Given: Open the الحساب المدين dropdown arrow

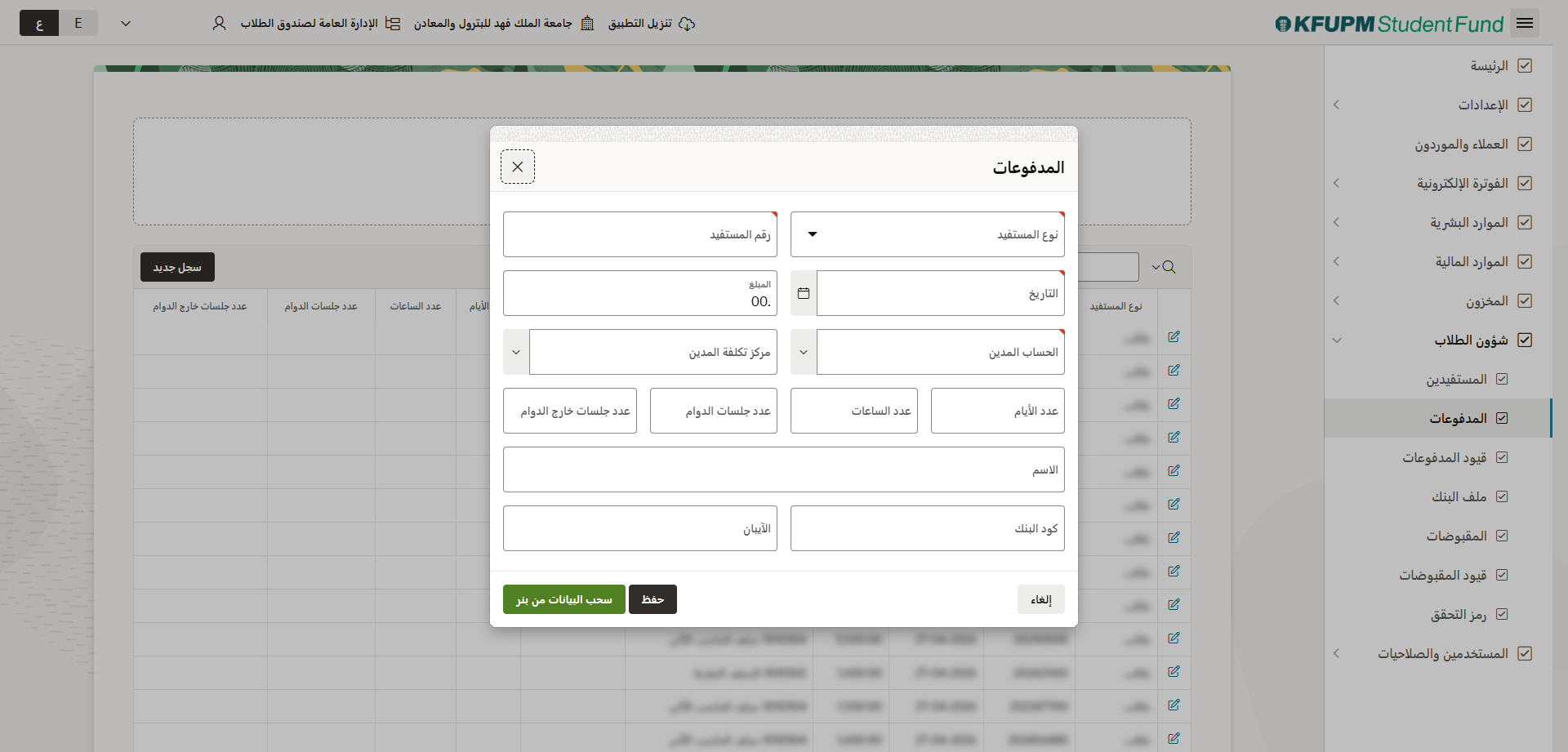Looking at the screenshot, I should [x=804, y=352].
